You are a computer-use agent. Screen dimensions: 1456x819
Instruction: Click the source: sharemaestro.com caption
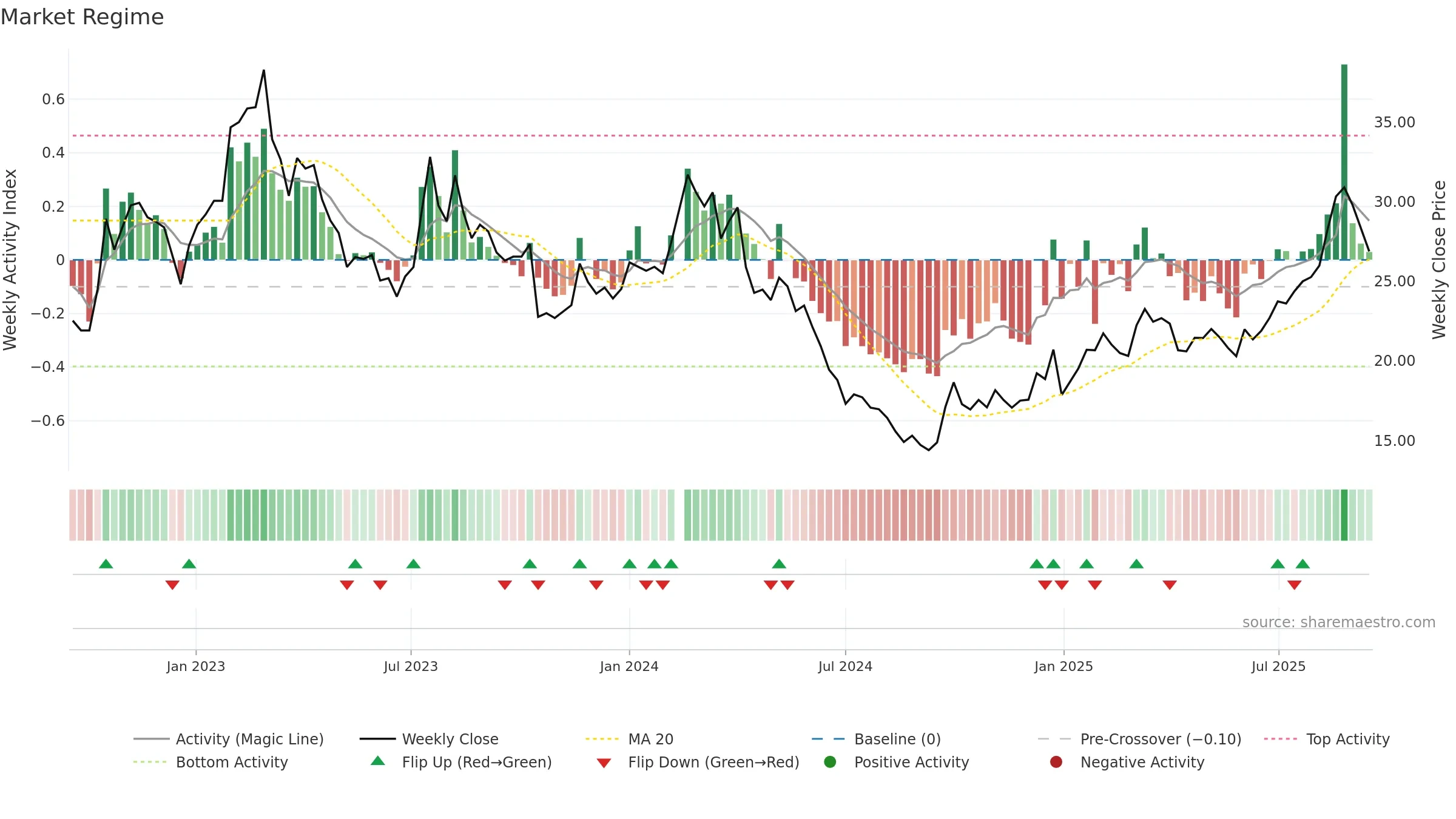coord(1339,622)
